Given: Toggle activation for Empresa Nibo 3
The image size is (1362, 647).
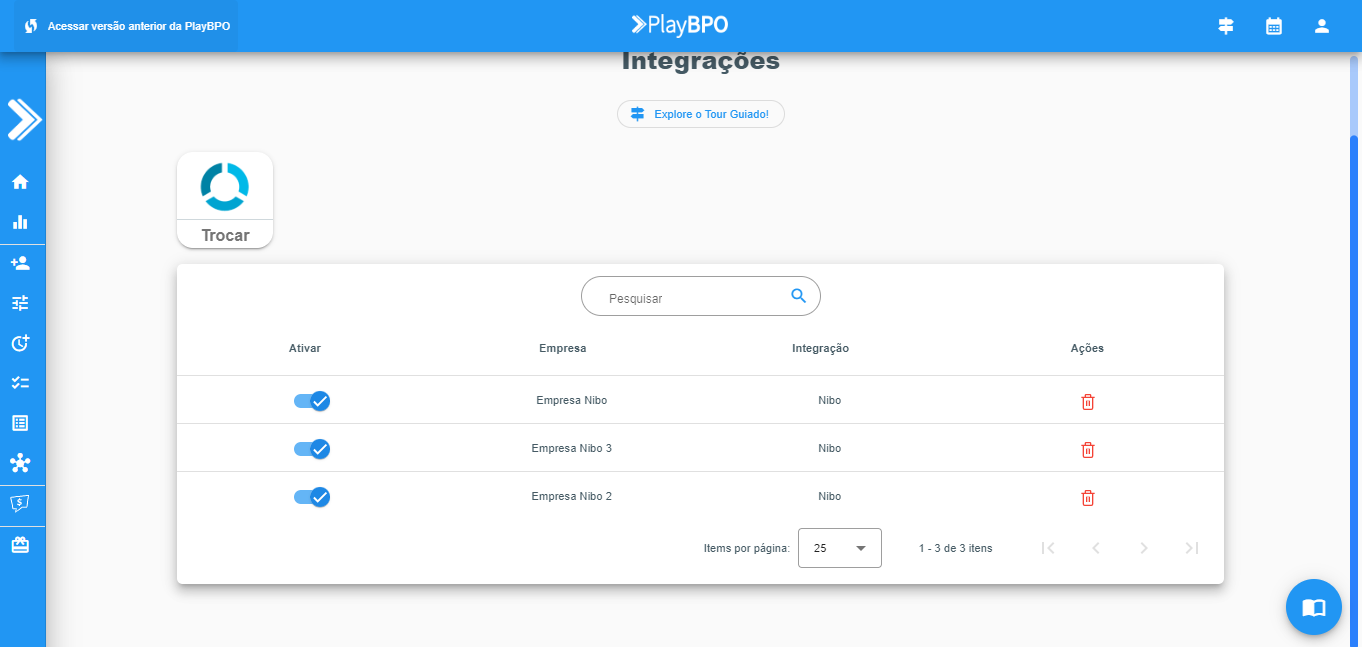Looking at the screenshot, I should 312,449.
